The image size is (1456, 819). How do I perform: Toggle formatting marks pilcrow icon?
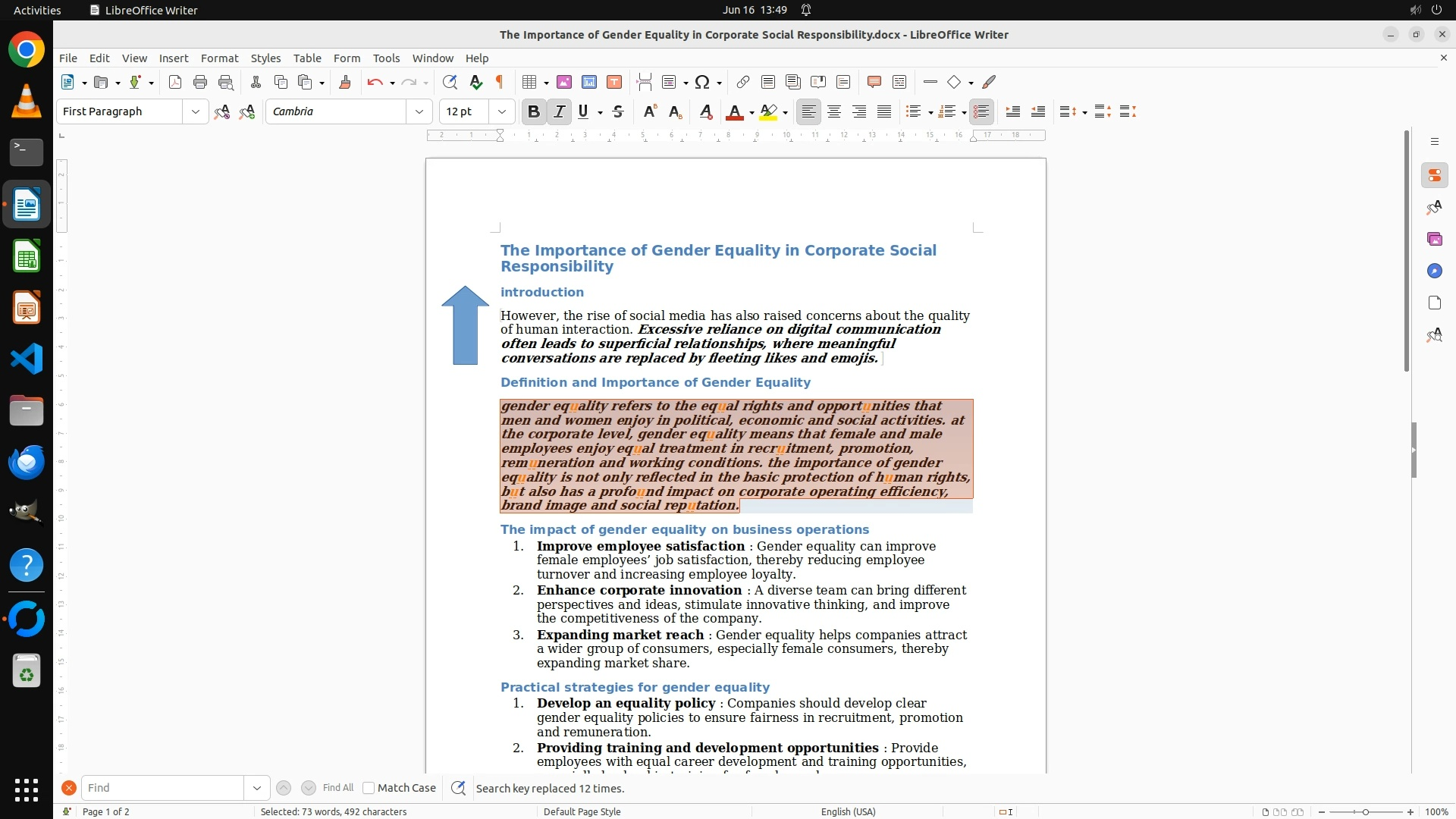coord(500,83)
